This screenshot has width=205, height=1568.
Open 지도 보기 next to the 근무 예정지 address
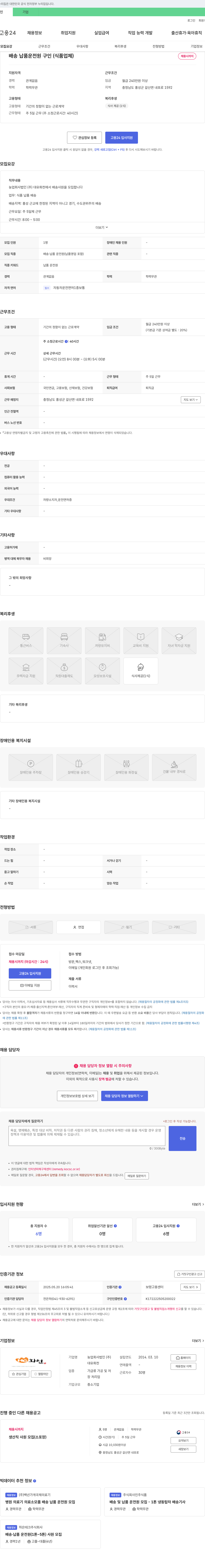coord(190,400)
